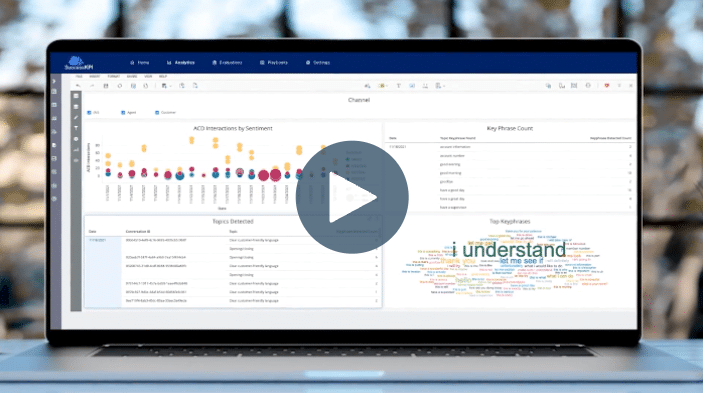Click the large red bubble in the sentiment chart

275,175
